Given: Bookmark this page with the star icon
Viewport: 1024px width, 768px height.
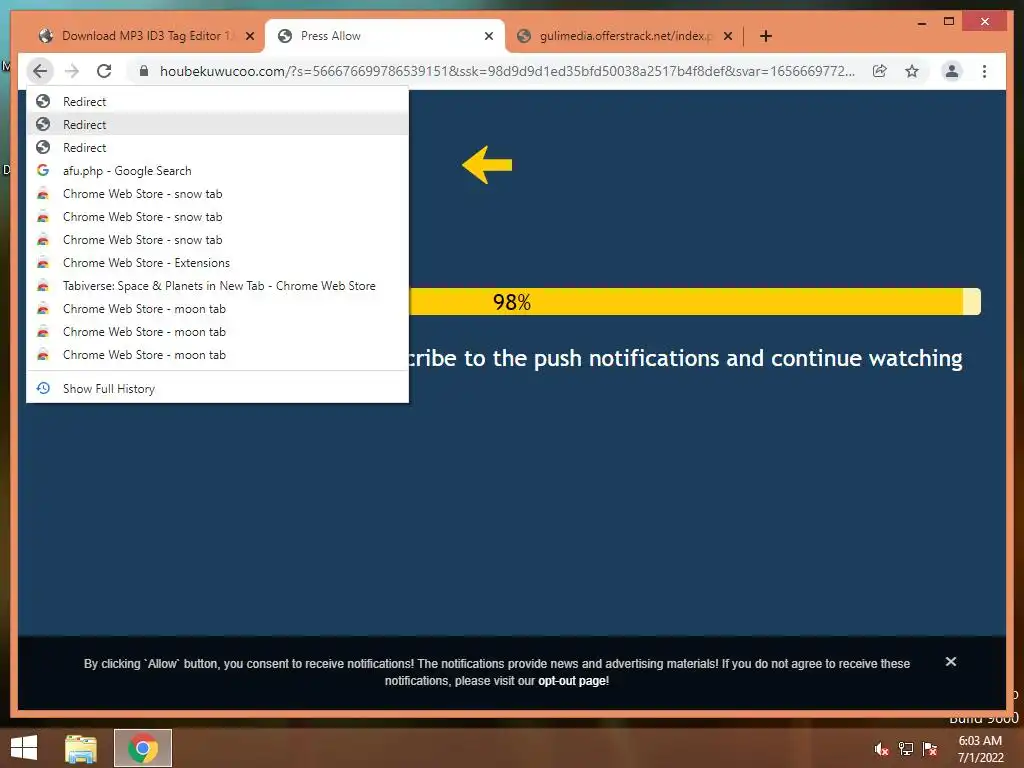Looking at the screenshot, I should [912, 71].
